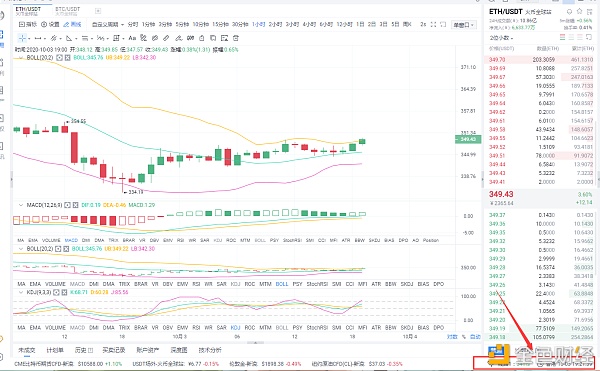Image resolution: width=600 pixels, height=371 pixels.
Task: Open main chart BOLL settings gear icon
Action: click(59, 57)
